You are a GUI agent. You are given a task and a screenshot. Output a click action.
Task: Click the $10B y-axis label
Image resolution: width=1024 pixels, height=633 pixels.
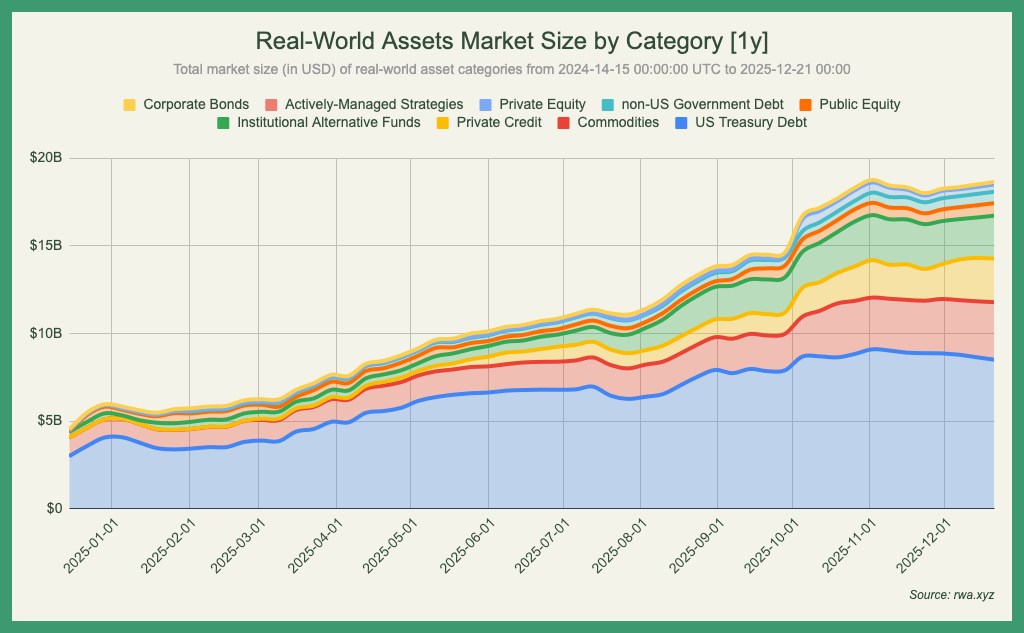[x=45, y=333]
